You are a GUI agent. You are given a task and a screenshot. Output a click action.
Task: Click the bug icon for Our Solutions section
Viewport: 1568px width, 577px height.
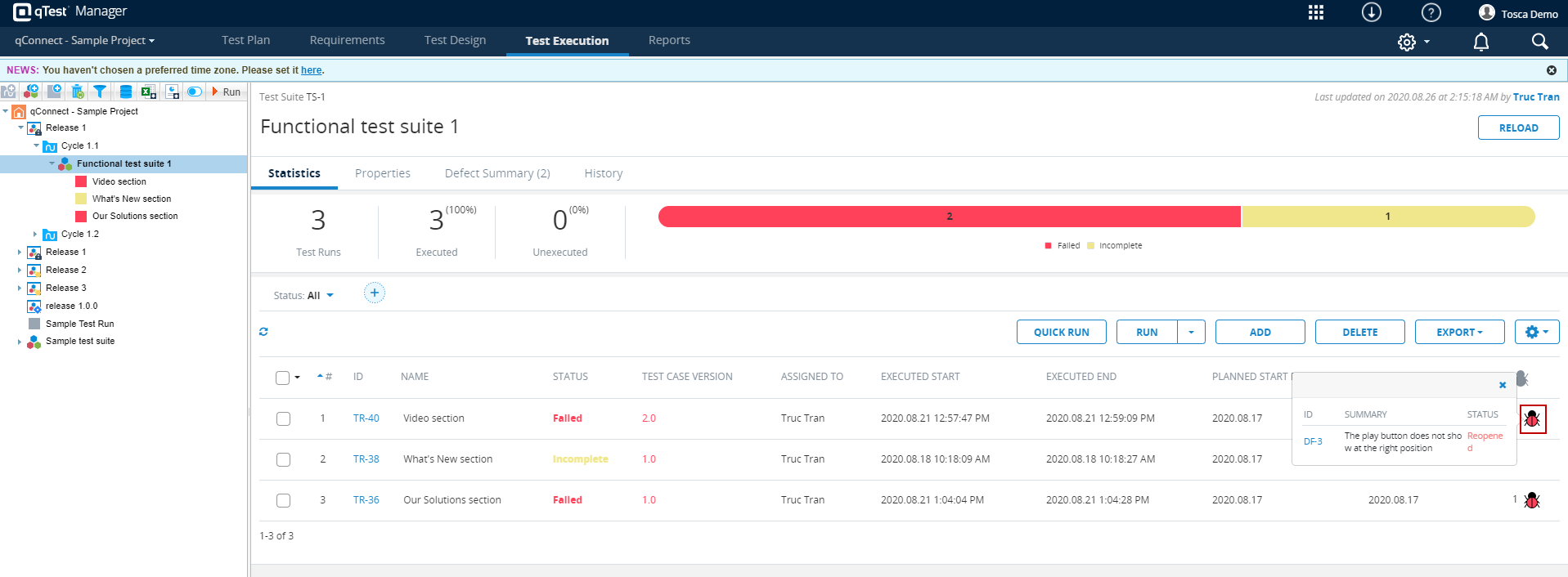(1531, 500)
